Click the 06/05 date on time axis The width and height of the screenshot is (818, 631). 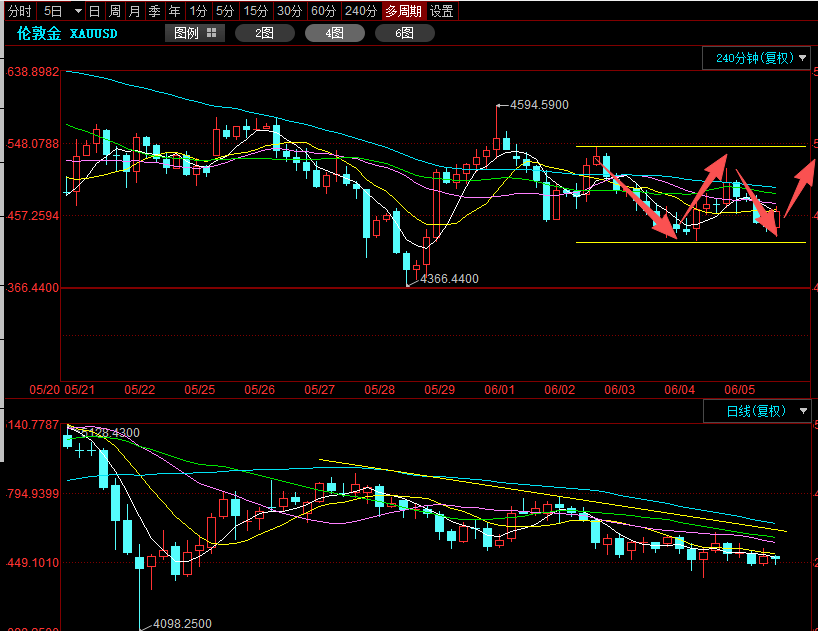click(x=739, y=390)
